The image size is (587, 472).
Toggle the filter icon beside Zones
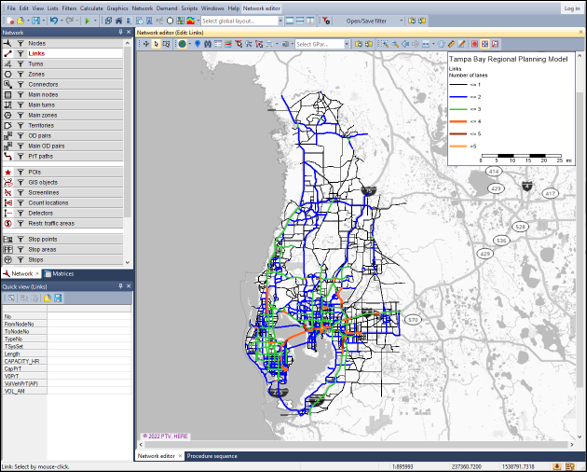[x=21, y=74]
